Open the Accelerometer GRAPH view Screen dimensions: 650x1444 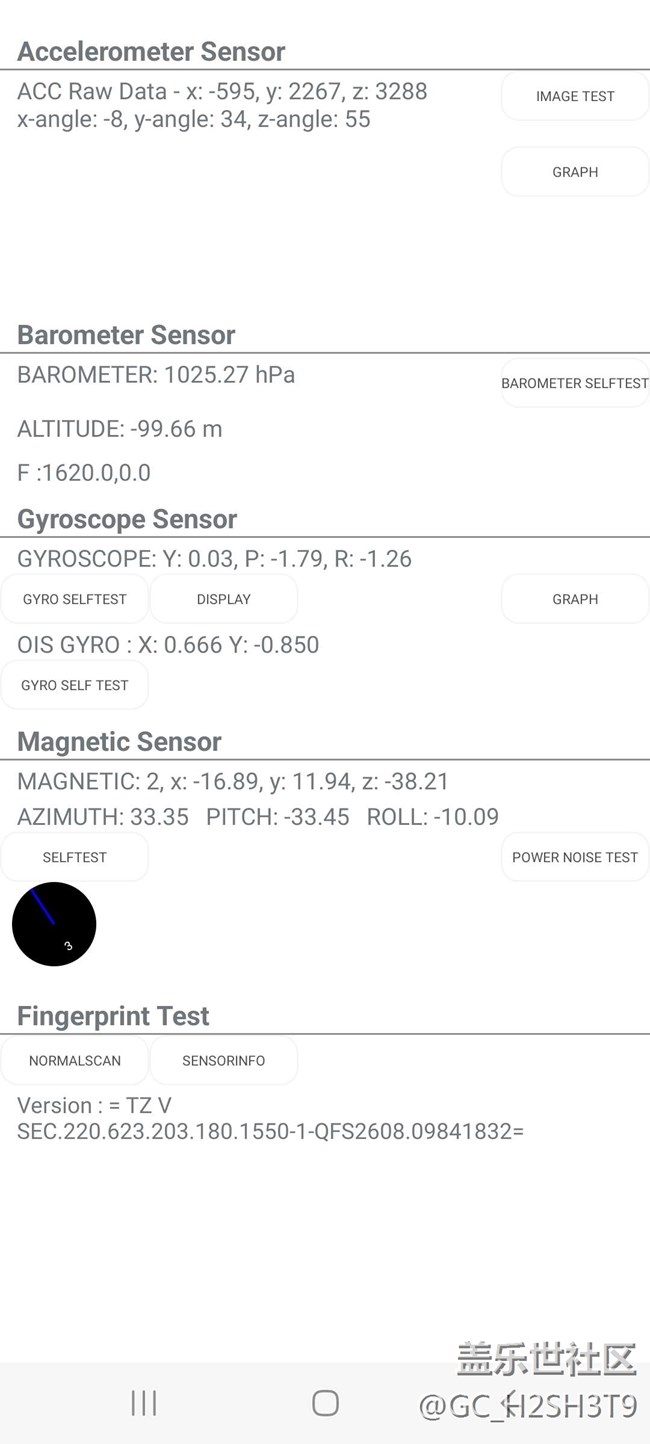(x=575, y=172)
